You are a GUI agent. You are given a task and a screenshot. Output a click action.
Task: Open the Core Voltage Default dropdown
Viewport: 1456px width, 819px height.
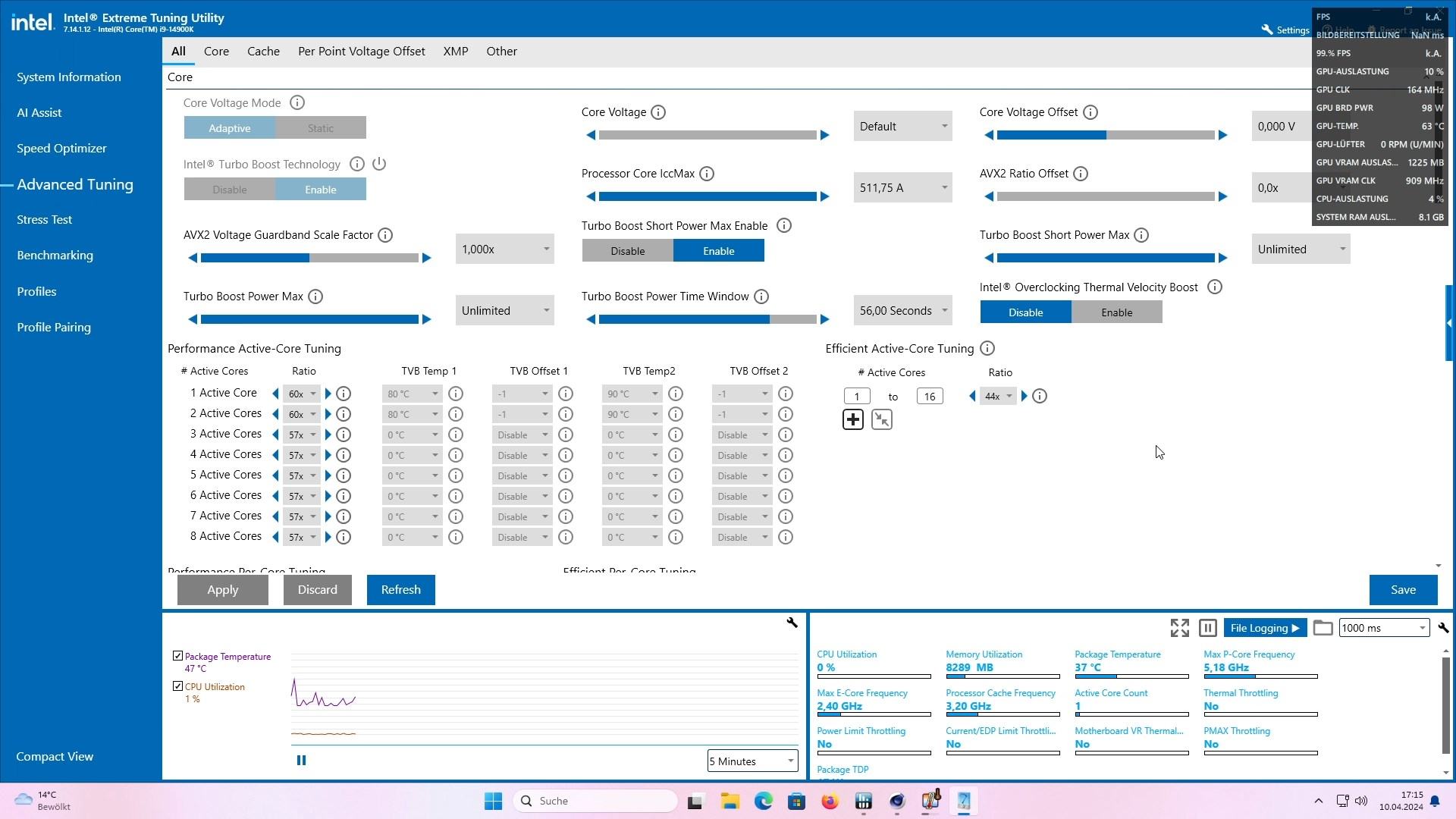(x=902, y=127)
